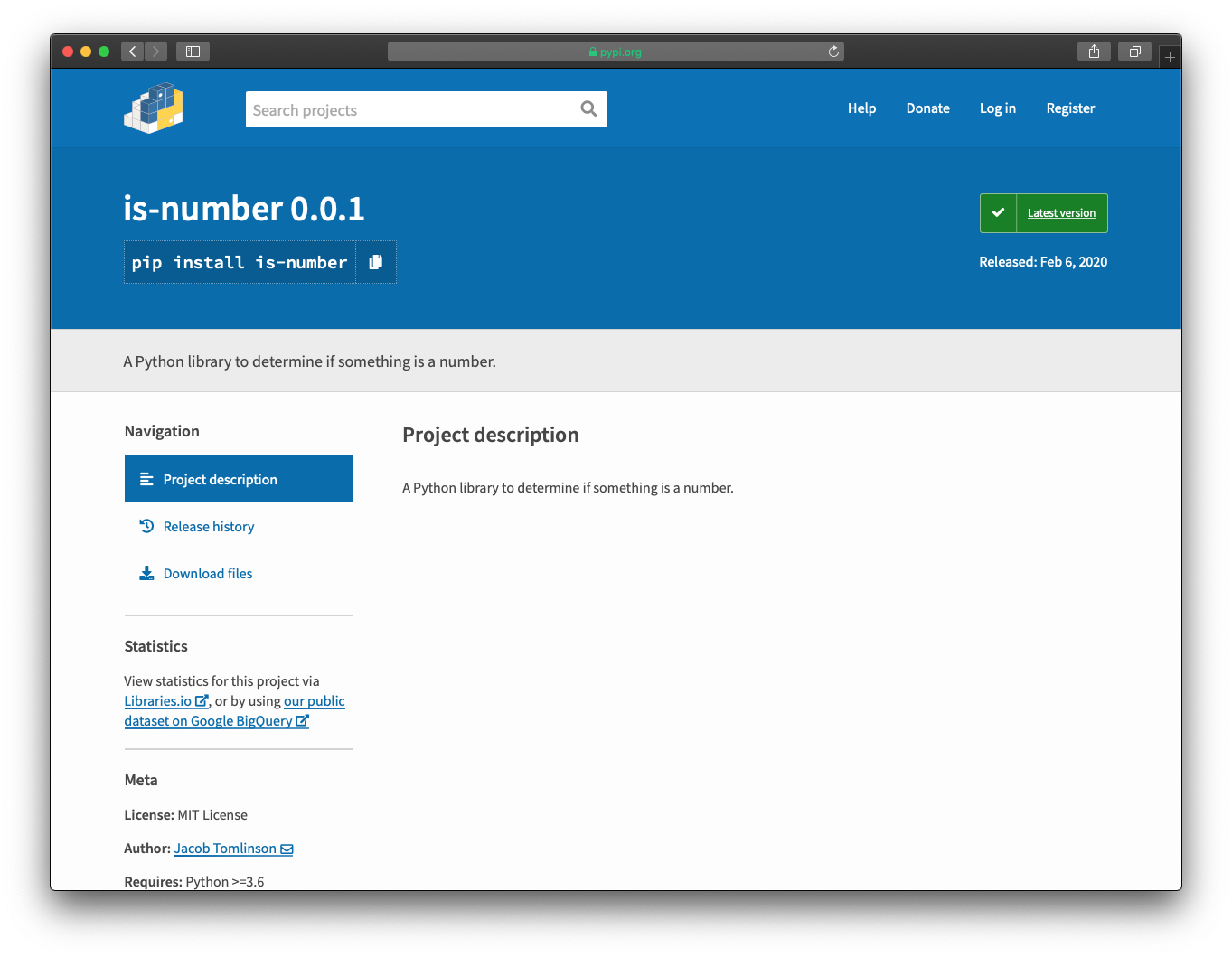Click the Download files icon
The width and height of the screenshot is (1232, 957).
(x=146, y=572)
